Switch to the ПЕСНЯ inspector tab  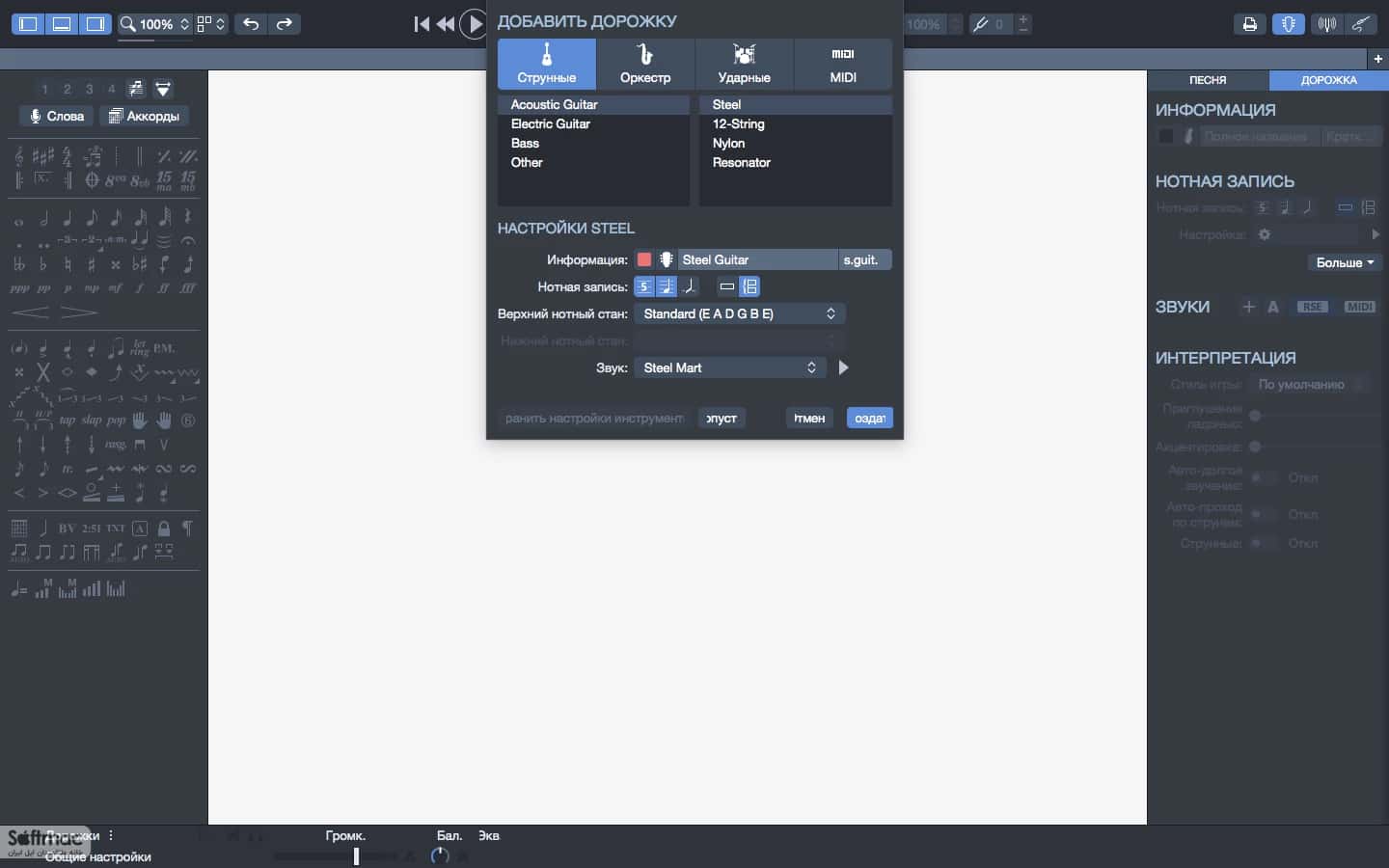pyautogui.click(x=1208, y=80)
